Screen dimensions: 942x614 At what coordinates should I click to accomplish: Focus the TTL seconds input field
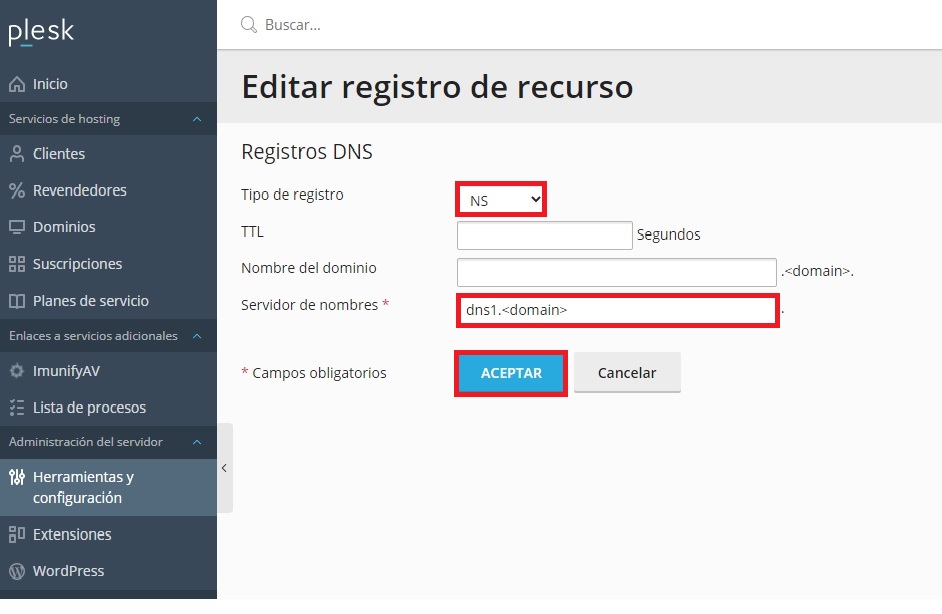click(544, 236)
